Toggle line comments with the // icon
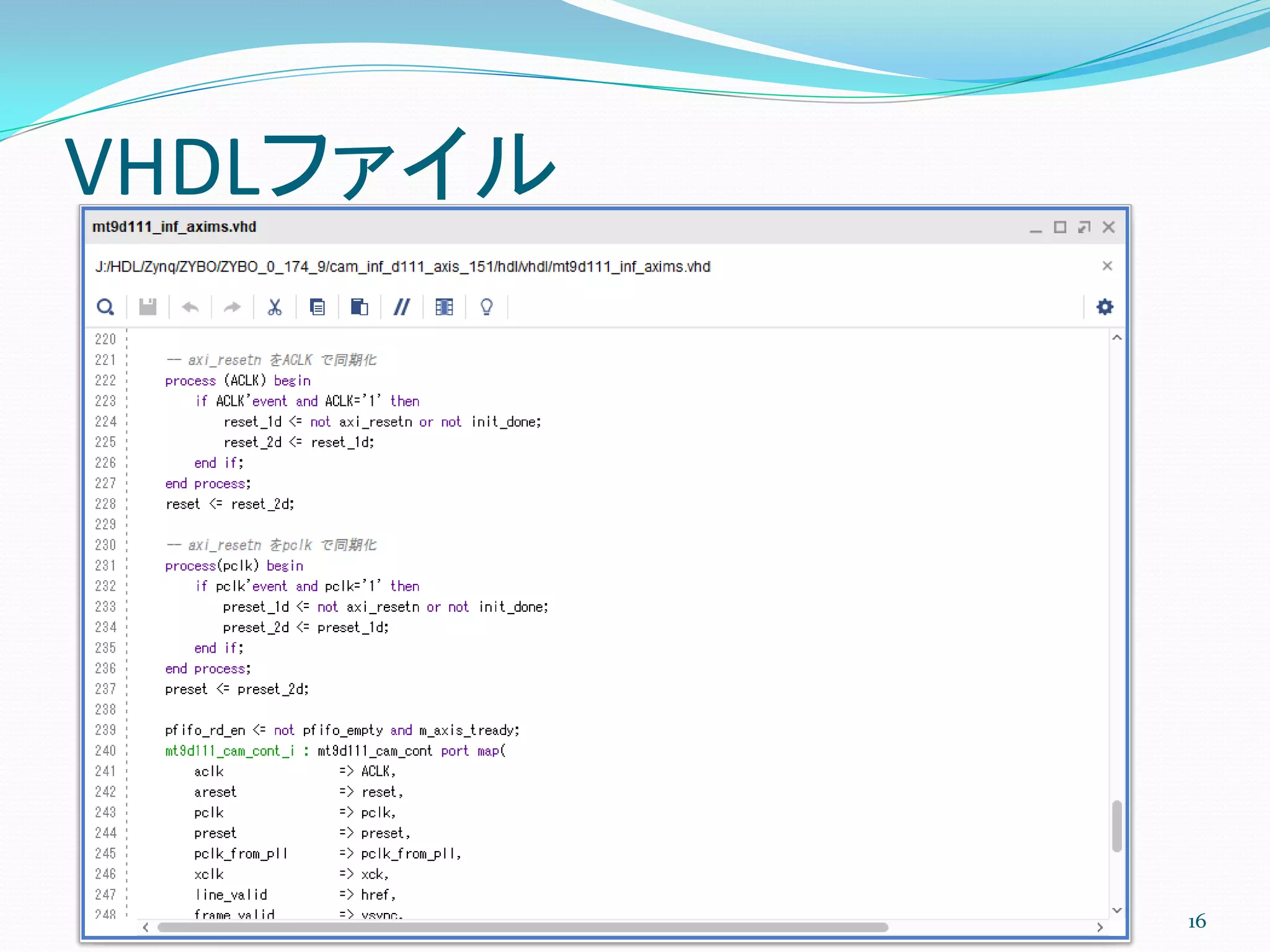 pos(402,307)
